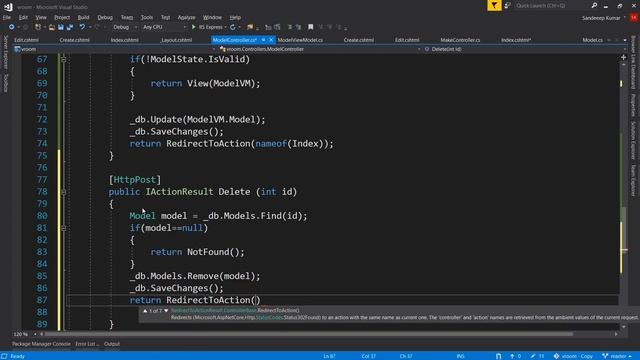Click the Server Explorer side tab
Viewport: 640px width, 360px height.
[x=6, y=52]
